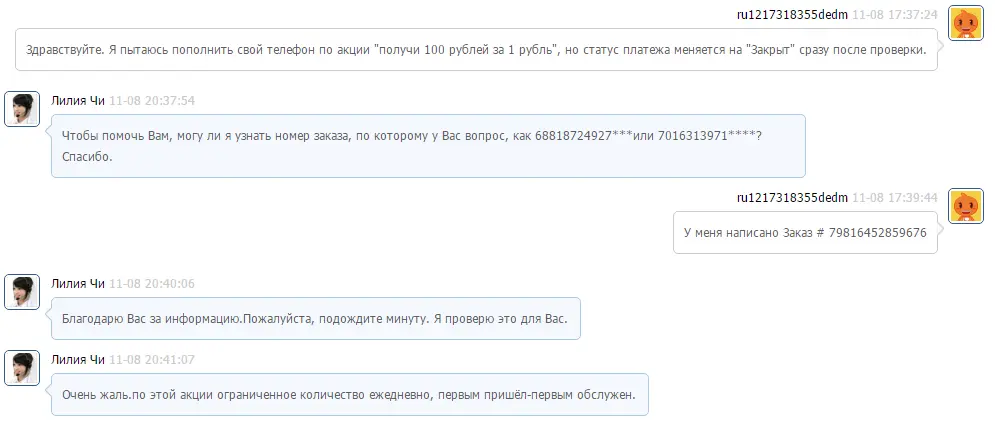Click Лилия Чи's avatar beside the 20:40:06 message

pyautogui.click(x=22, y=291)
